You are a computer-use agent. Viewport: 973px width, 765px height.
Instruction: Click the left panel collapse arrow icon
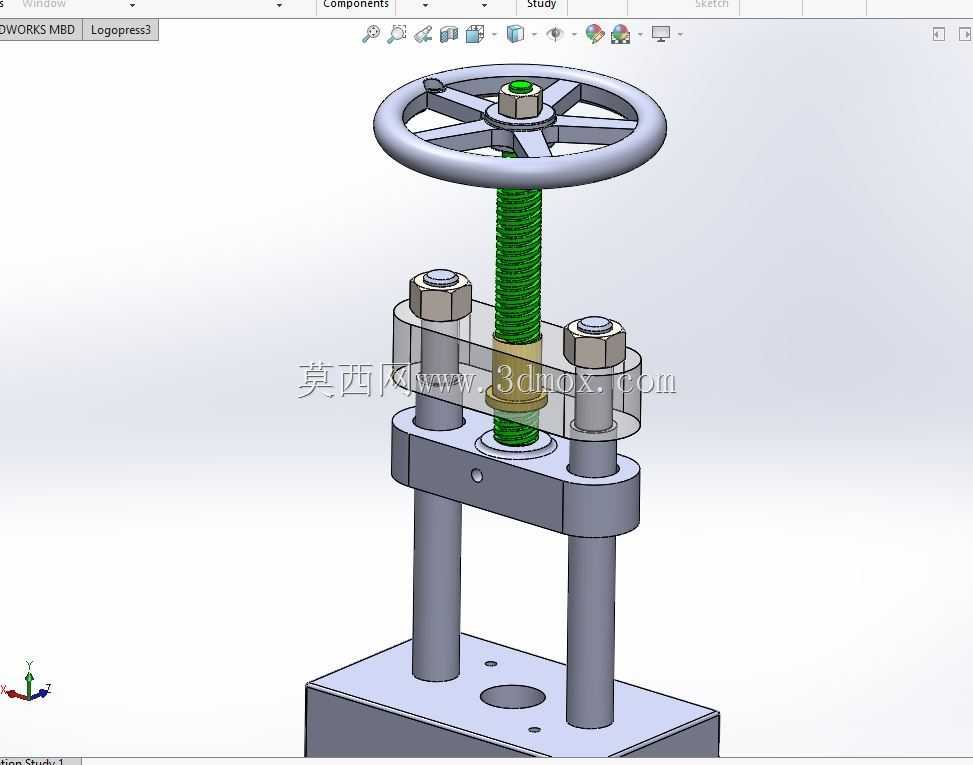pyautogui.click(x=938, y=34)
